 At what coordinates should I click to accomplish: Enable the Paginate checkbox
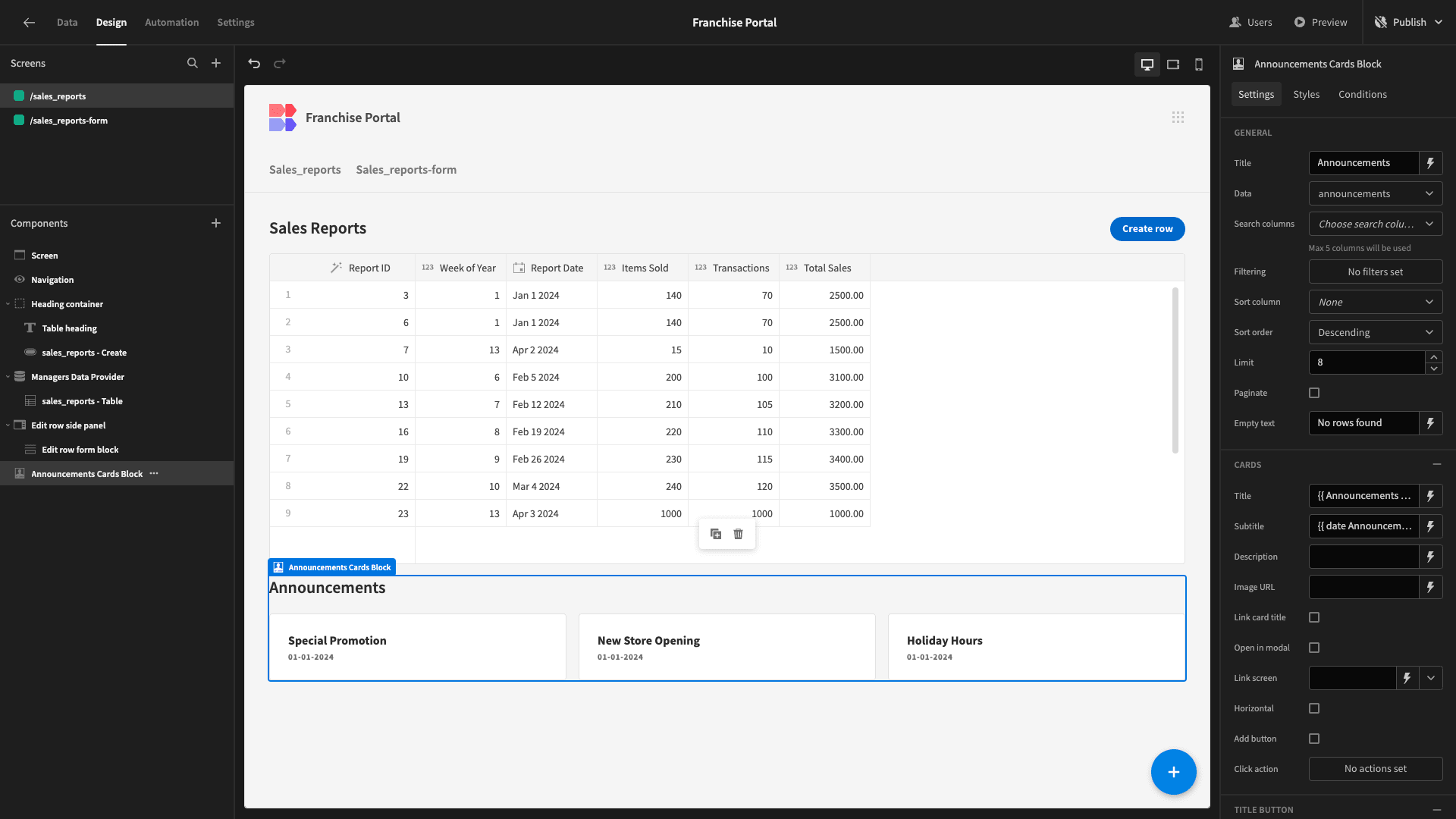tap(1314, 393)
